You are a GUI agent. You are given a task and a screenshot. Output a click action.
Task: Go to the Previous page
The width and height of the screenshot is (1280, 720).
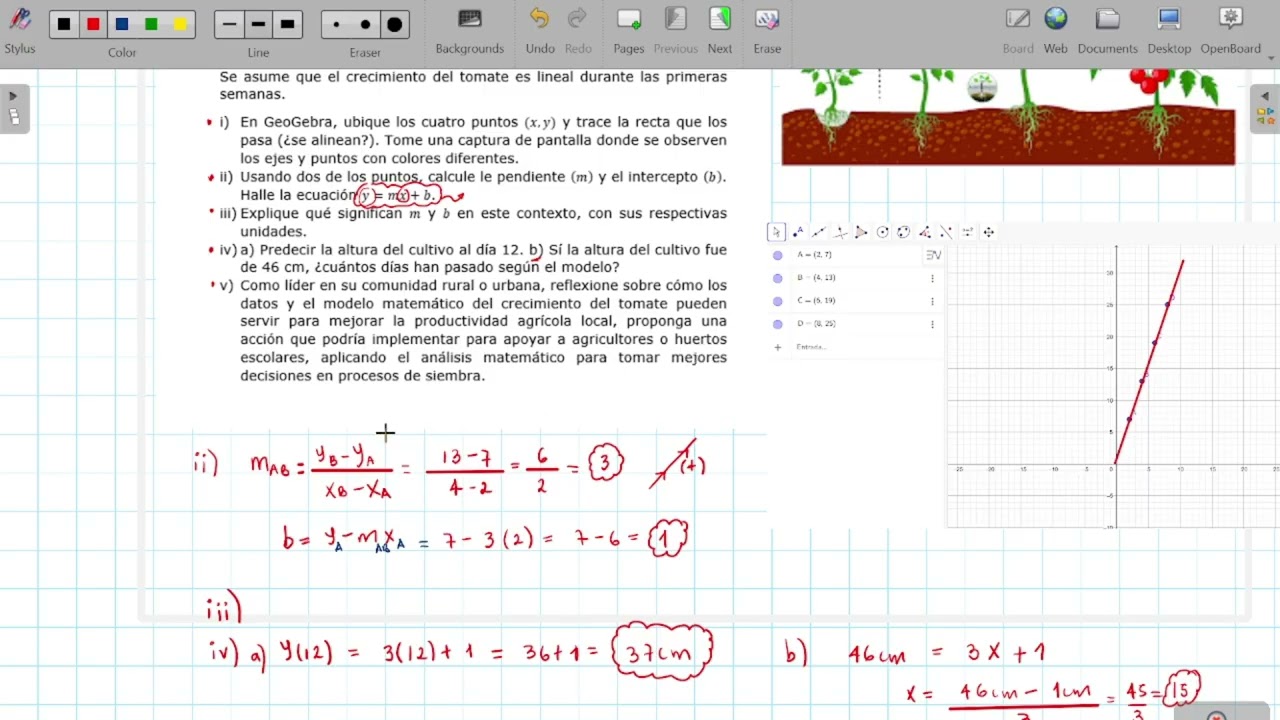pyautogui.click(x=675, y=30)
